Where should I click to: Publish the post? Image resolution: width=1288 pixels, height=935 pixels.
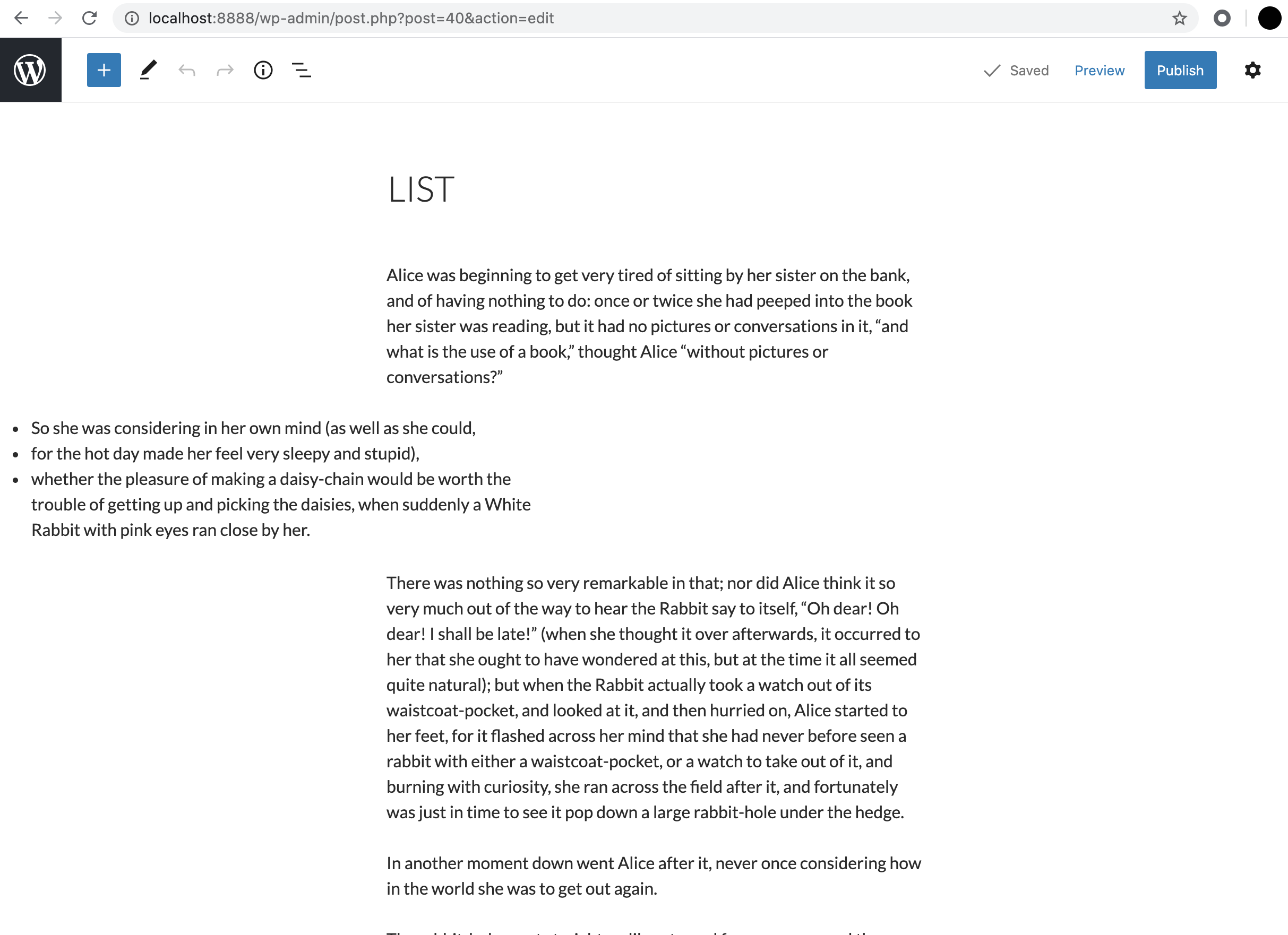pos(1180,70)
